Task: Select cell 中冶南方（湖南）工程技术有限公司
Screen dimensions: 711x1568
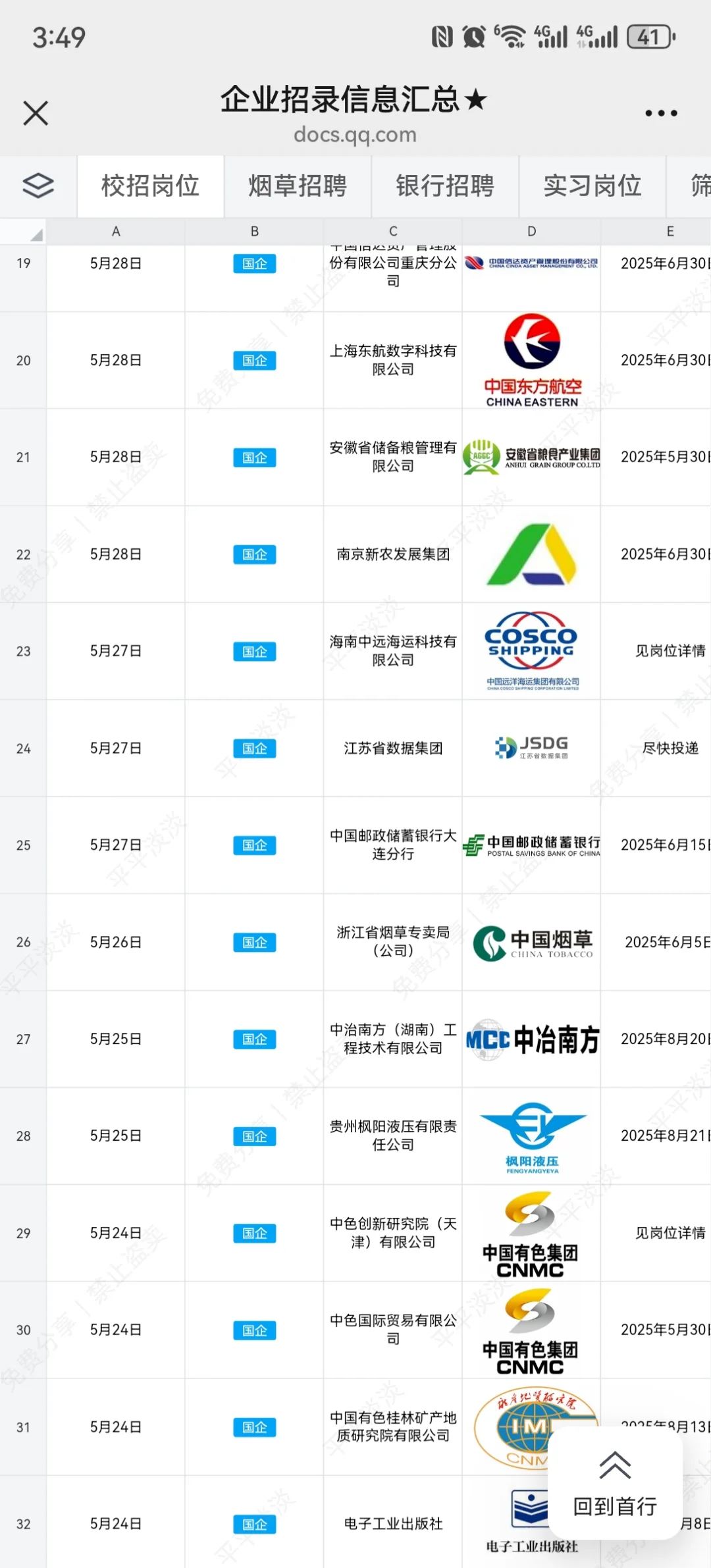Action: click(x=393, y=1039)
